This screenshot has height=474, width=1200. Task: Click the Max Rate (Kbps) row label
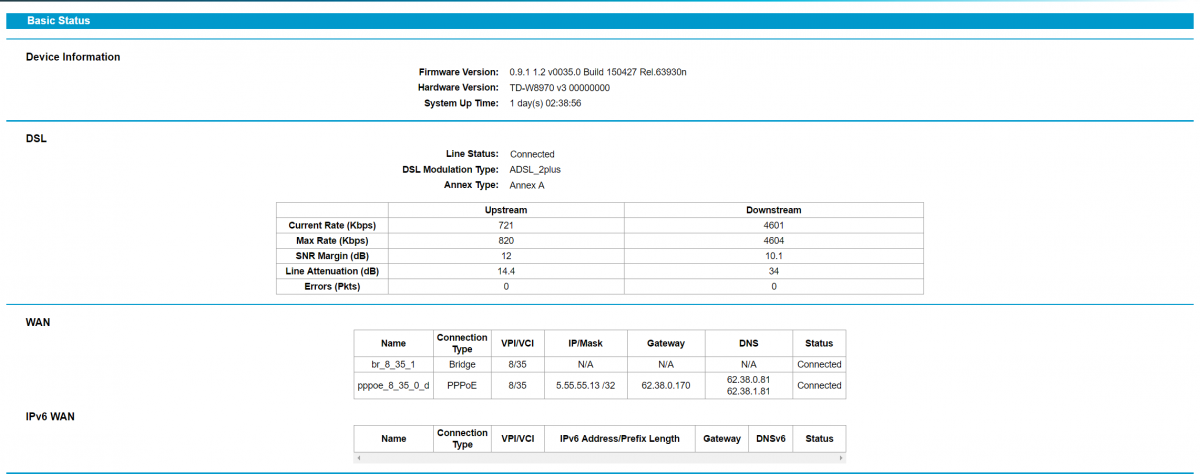click(332, 241)
